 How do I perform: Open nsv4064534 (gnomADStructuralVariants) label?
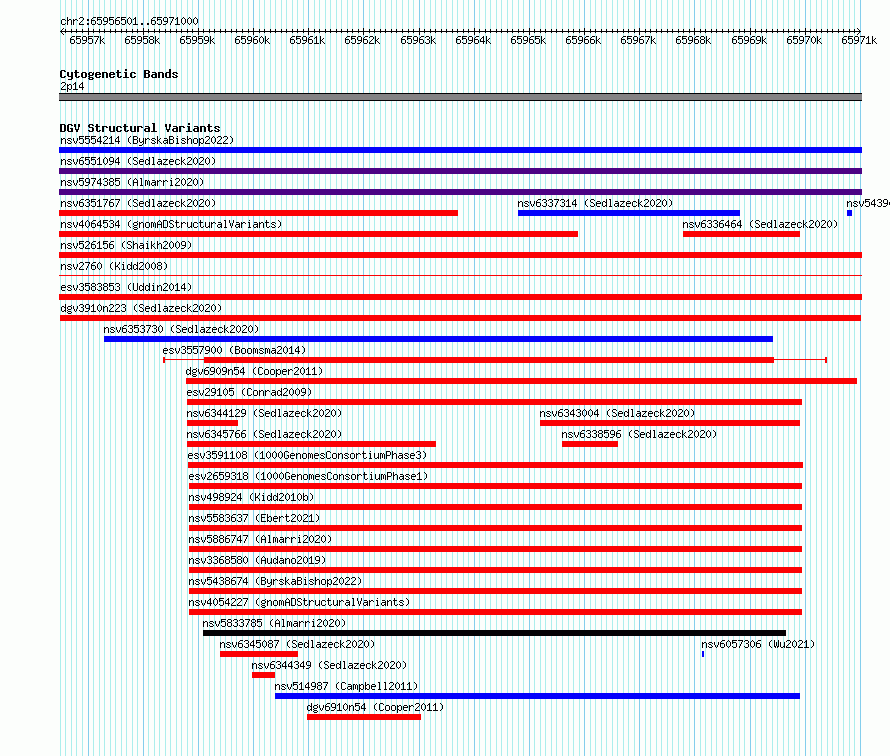(x=171, y=224)
